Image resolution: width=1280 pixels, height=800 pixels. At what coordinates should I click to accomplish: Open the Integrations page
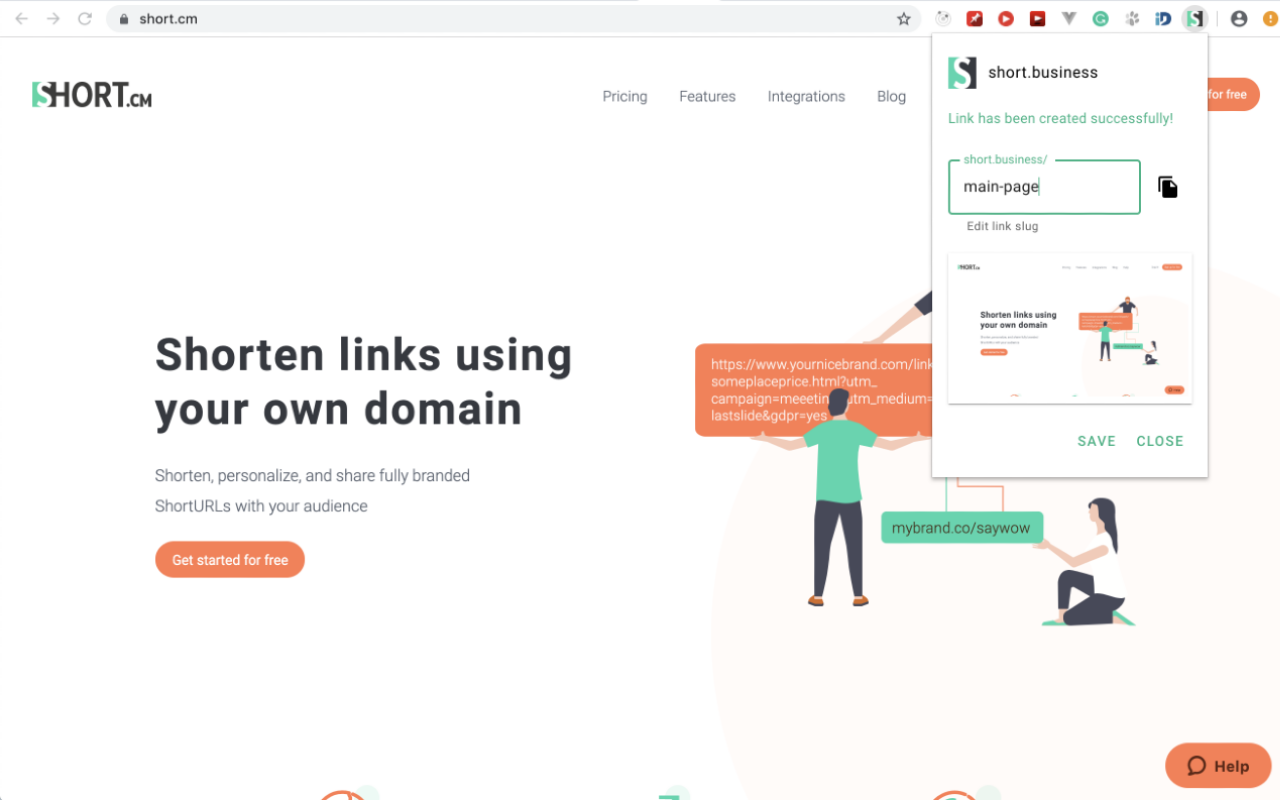coord(806,96)
